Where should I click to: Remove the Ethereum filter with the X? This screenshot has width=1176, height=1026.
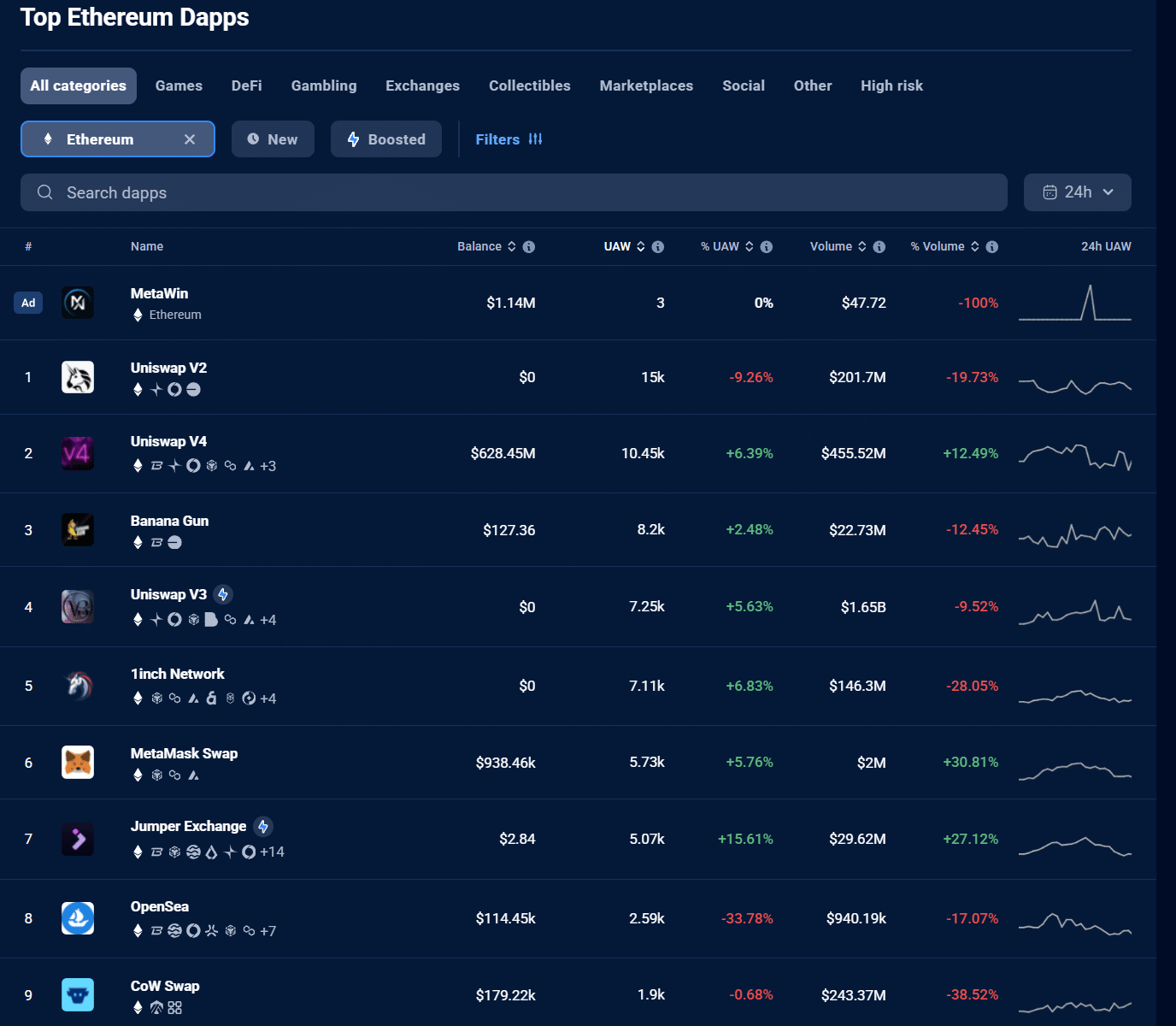(x=190, y=139)
